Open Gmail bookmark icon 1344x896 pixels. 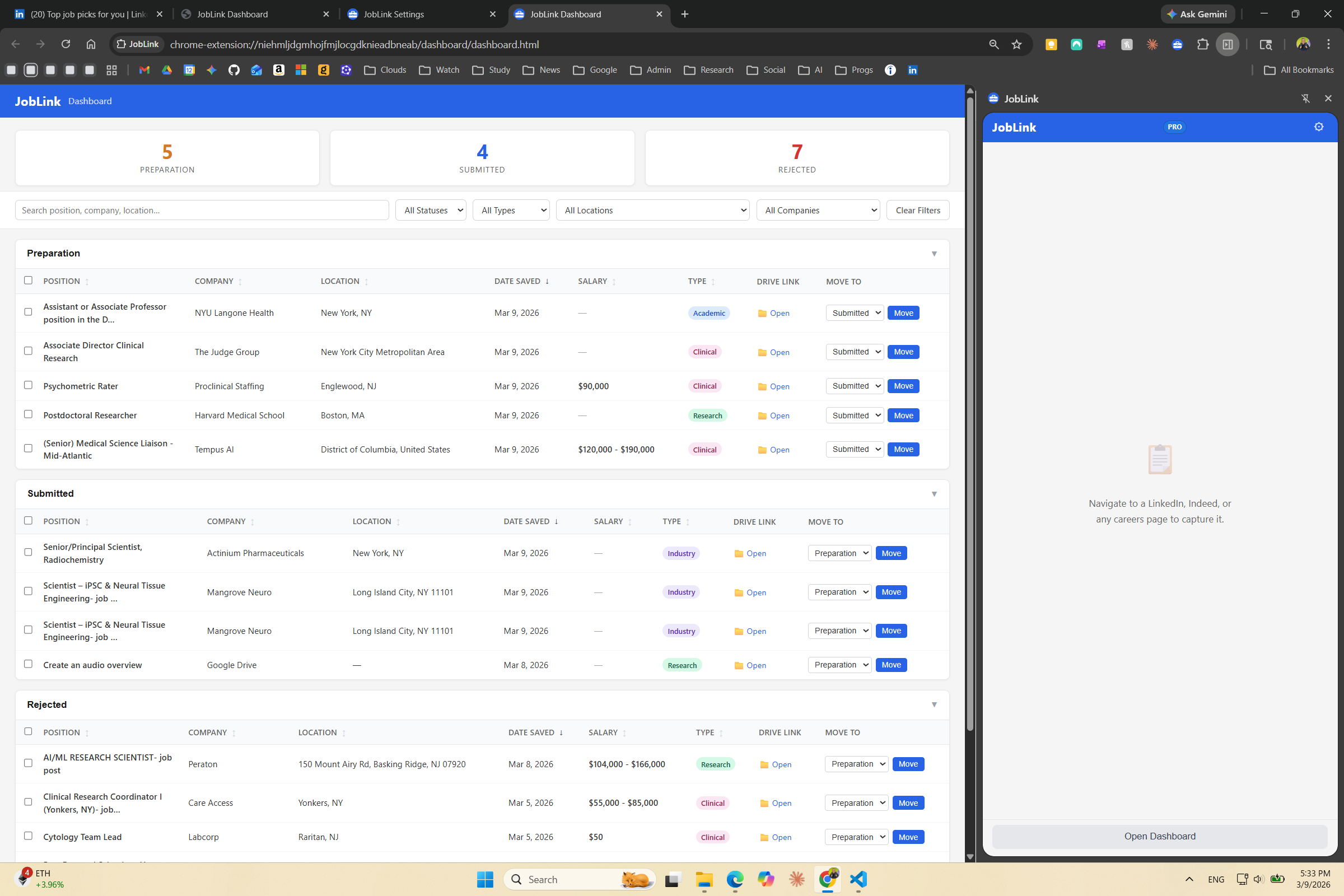pos(144,69)
